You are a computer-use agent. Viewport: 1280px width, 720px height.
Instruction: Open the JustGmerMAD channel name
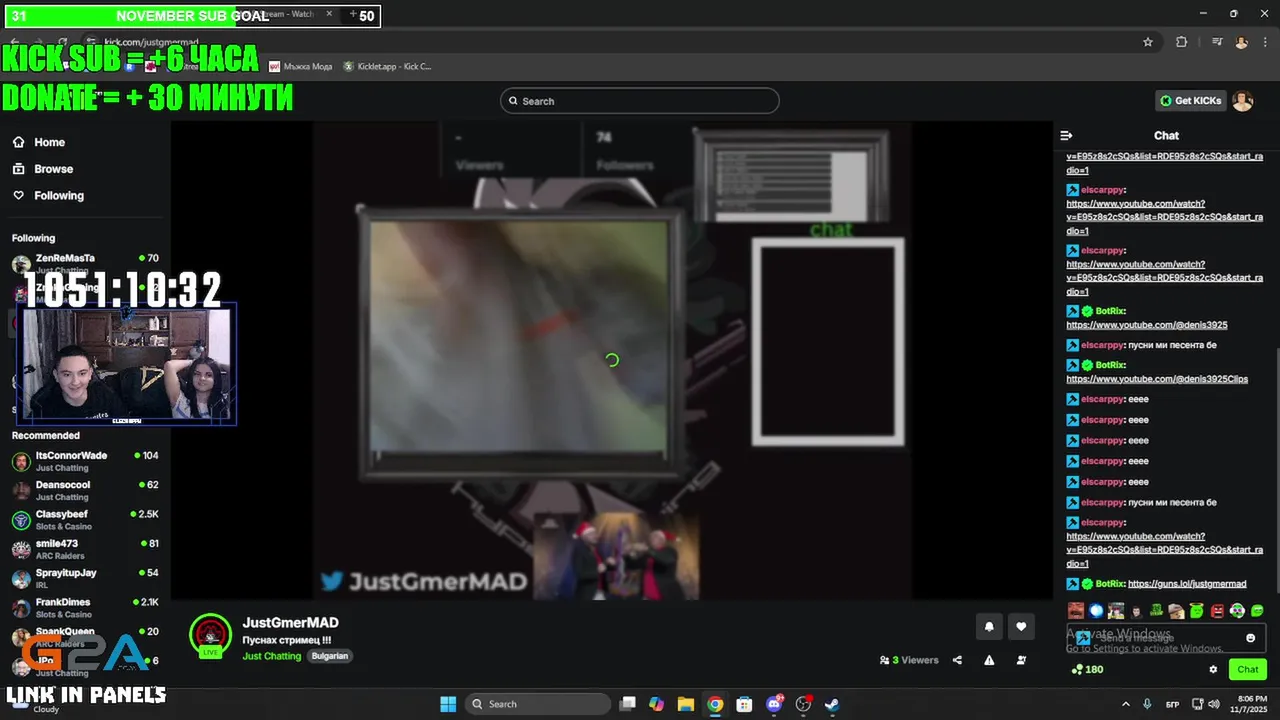coord(290,623)
